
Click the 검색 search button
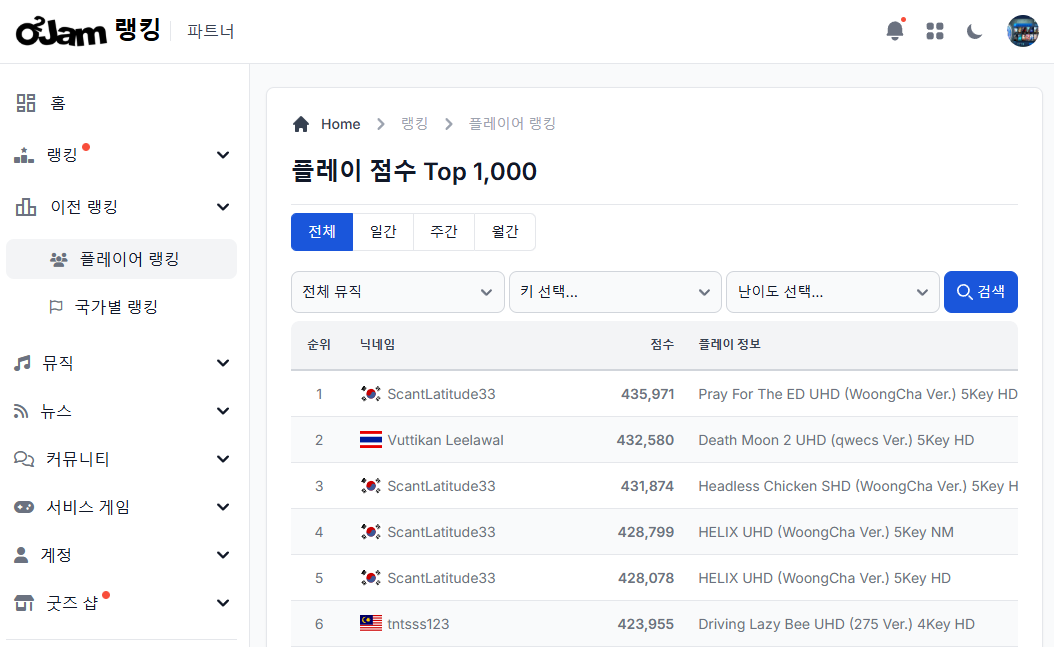point(980,292)
